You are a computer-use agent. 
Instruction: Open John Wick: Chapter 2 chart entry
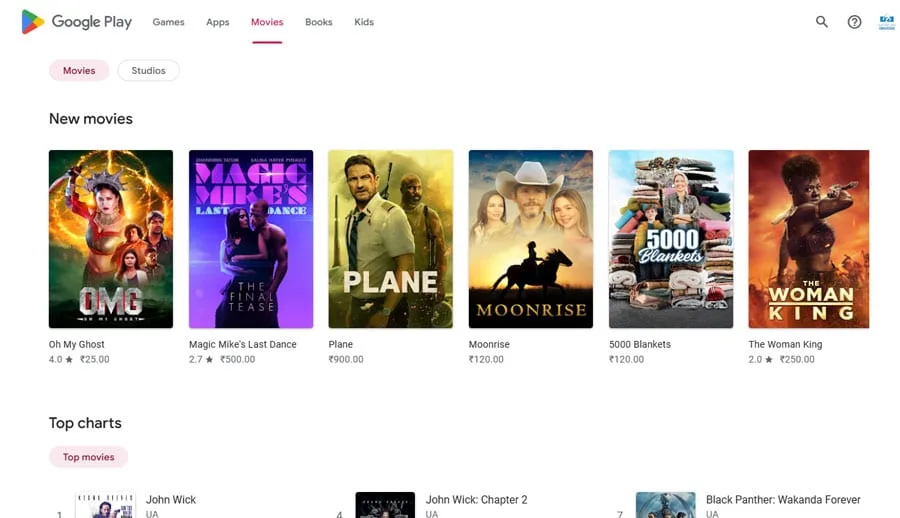pyautogui.click(x=476, y=500)
